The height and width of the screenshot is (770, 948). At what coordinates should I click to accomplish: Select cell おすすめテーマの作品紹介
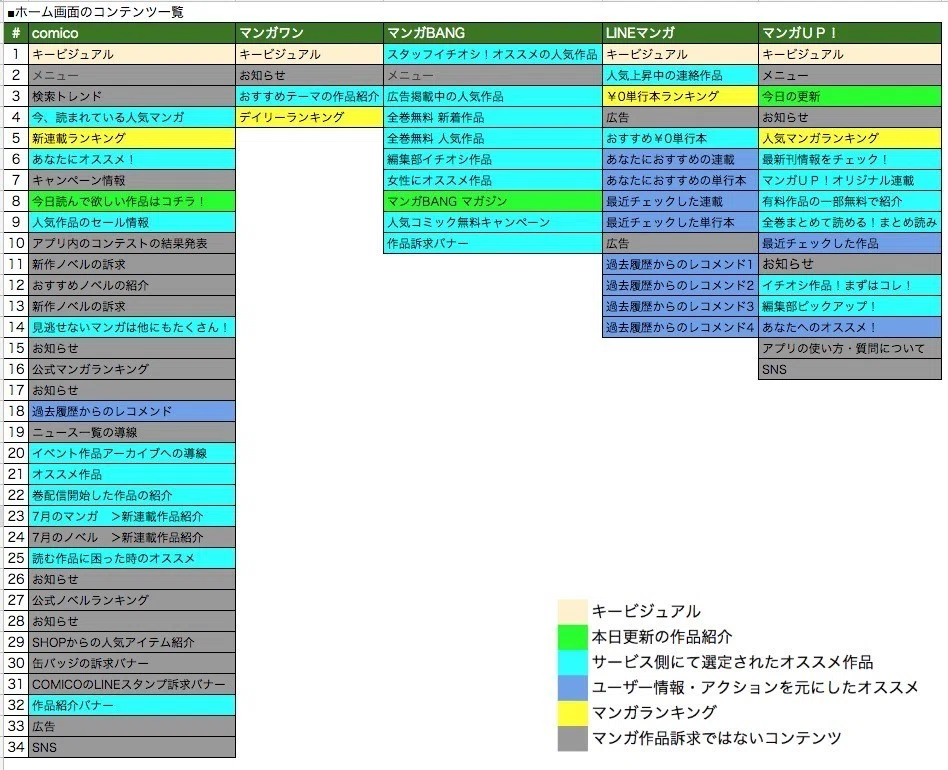click(310, 96)
